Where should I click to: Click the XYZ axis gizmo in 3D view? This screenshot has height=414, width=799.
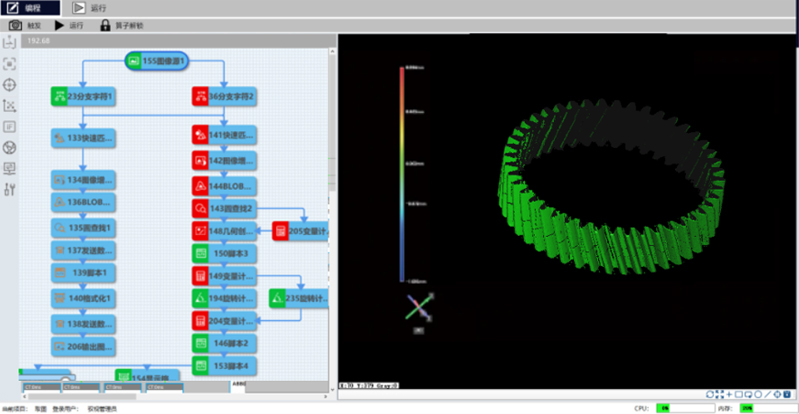(x=421, y=307)
